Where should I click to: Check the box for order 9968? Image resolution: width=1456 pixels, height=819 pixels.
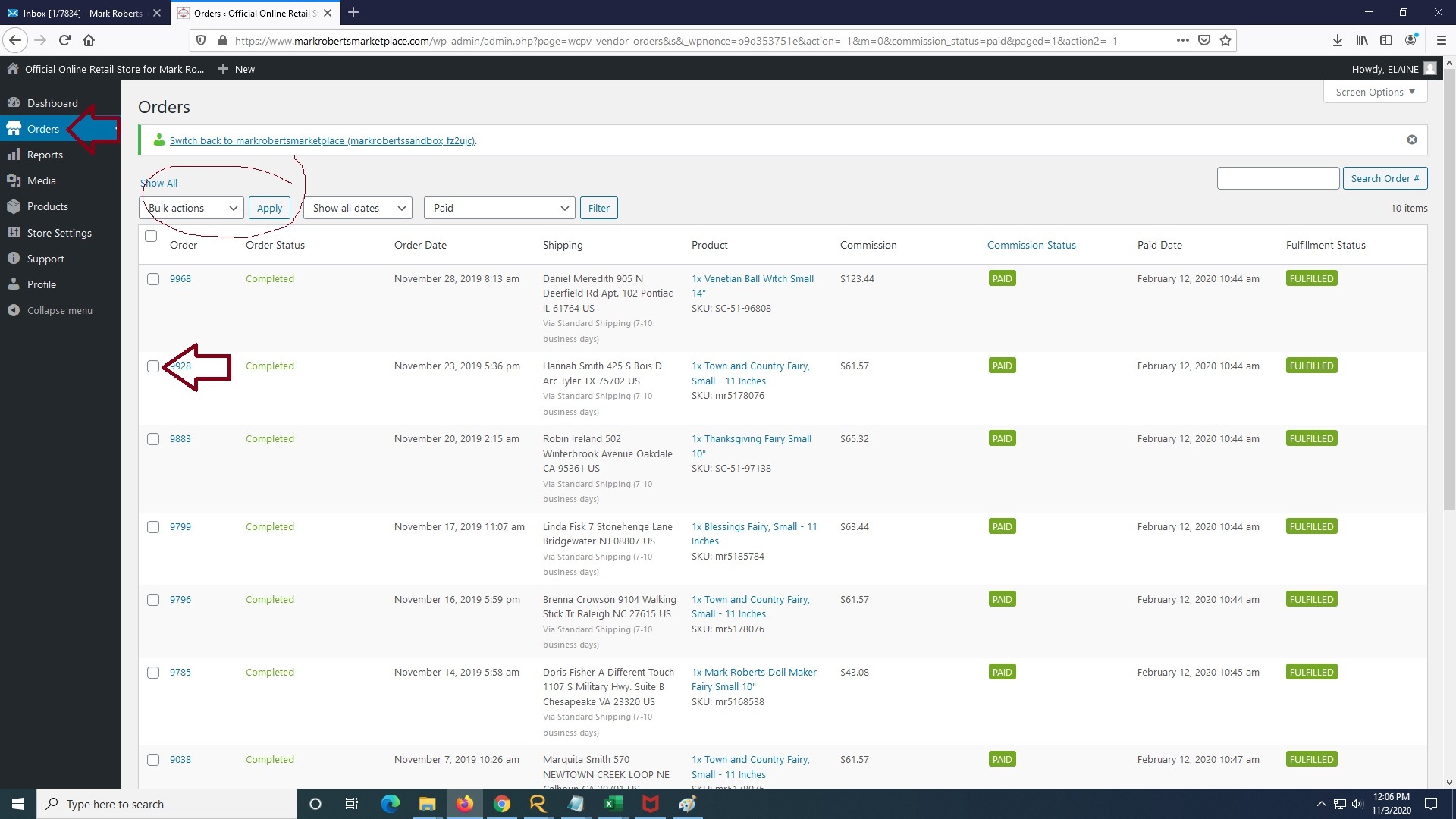pos(153,279)
